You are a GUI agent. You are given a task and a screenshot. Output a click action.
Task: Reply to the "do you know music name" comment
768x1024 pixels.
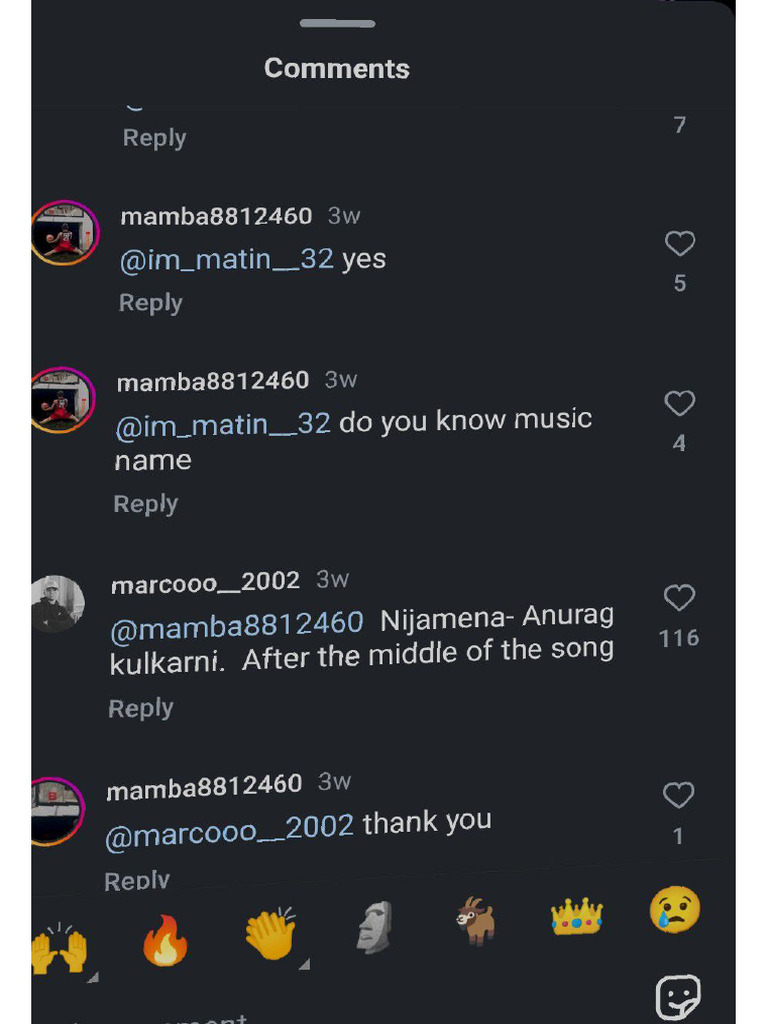tap(146, 504)
